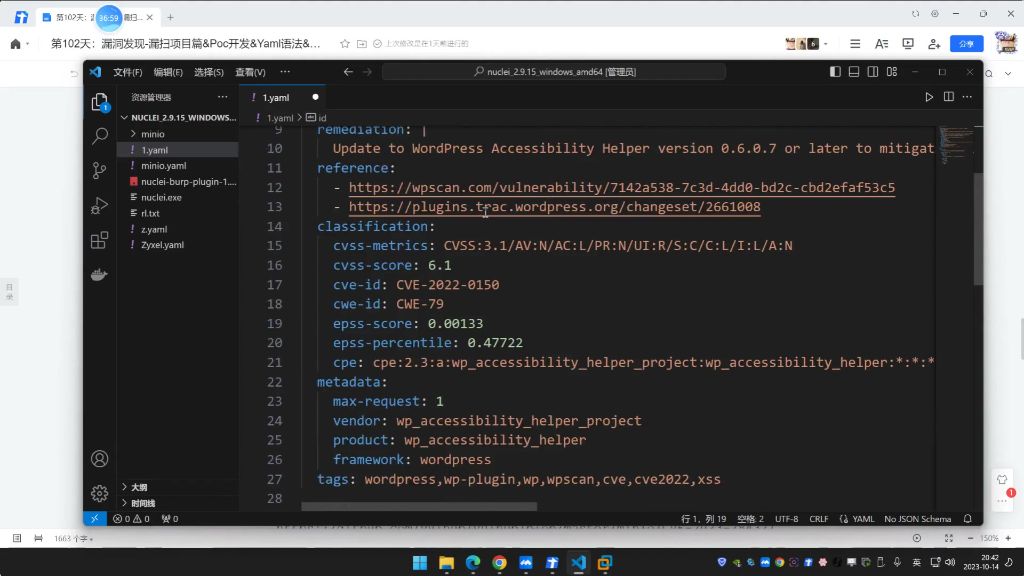Go forward with the navigation arrow

[x=367, y=72]
